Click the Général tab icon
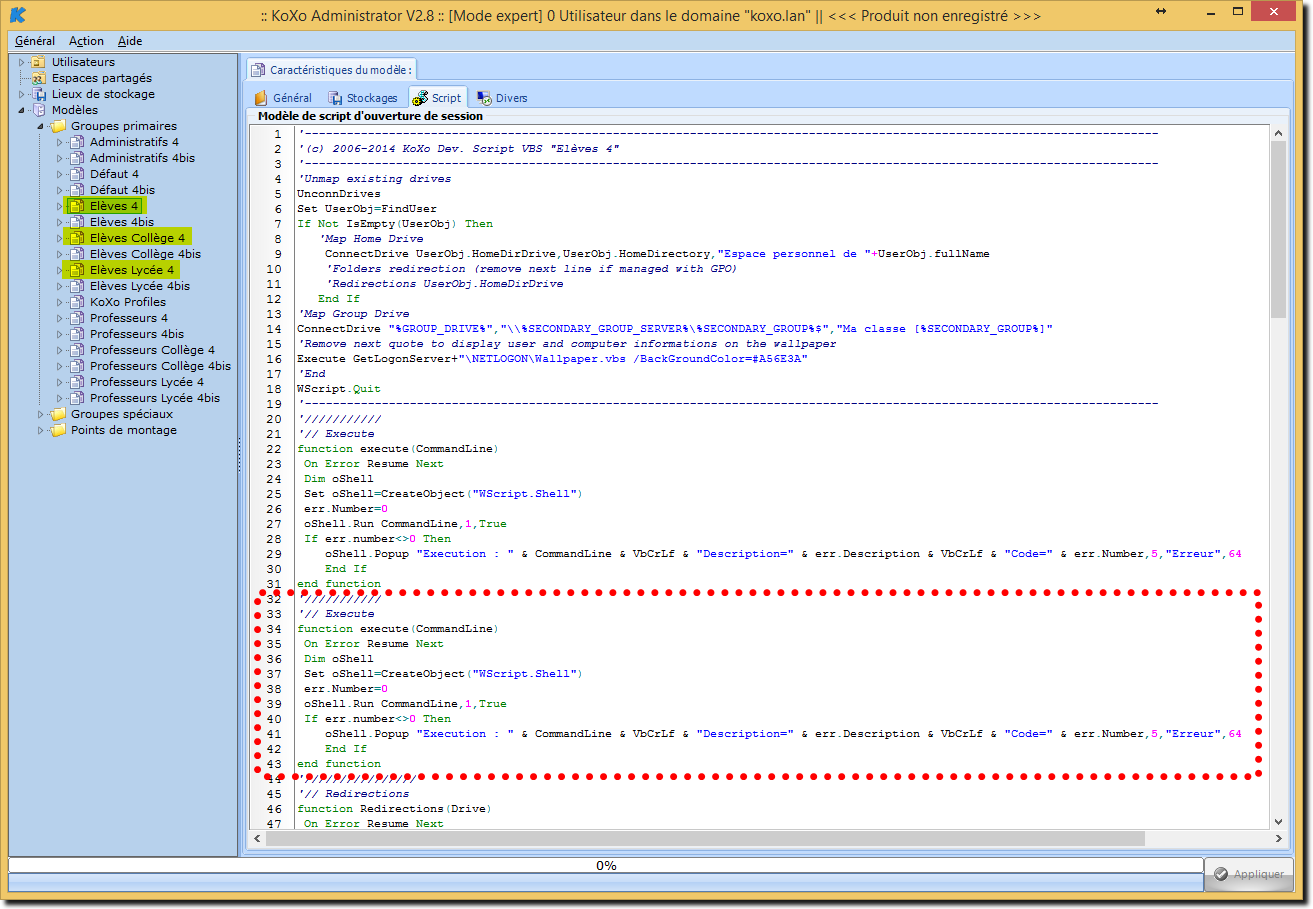Screen dimensions: 1313x909 pos(261,98)
